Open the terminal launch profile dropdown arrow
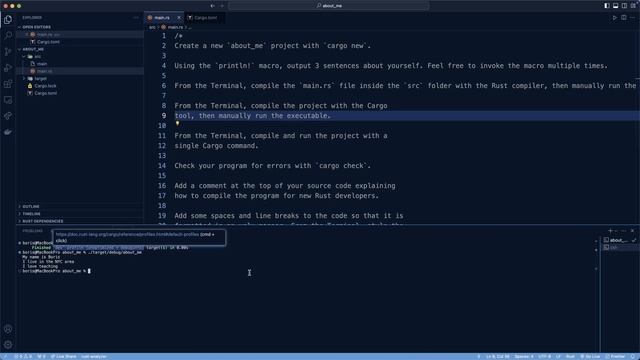This screenshot has width=640, height=360. [x=616, y=231]
